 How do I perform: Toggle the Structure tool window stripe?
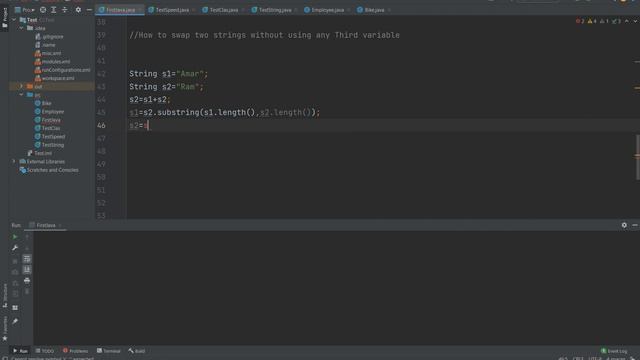[4, 296]
